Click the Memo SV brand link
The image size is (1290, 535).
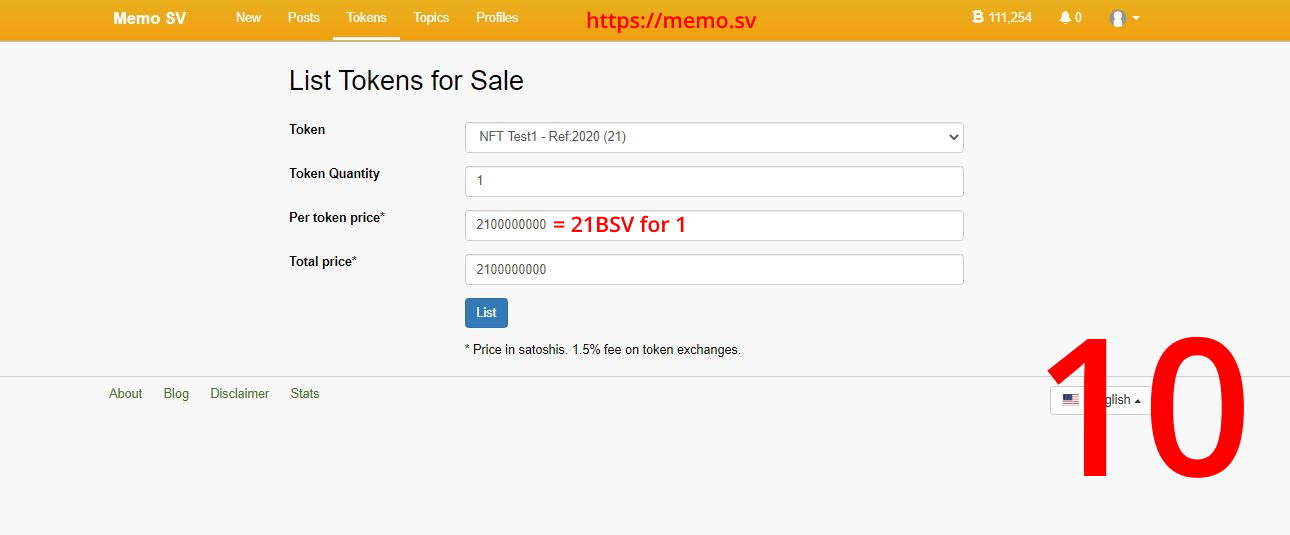[x=150, y=19]
